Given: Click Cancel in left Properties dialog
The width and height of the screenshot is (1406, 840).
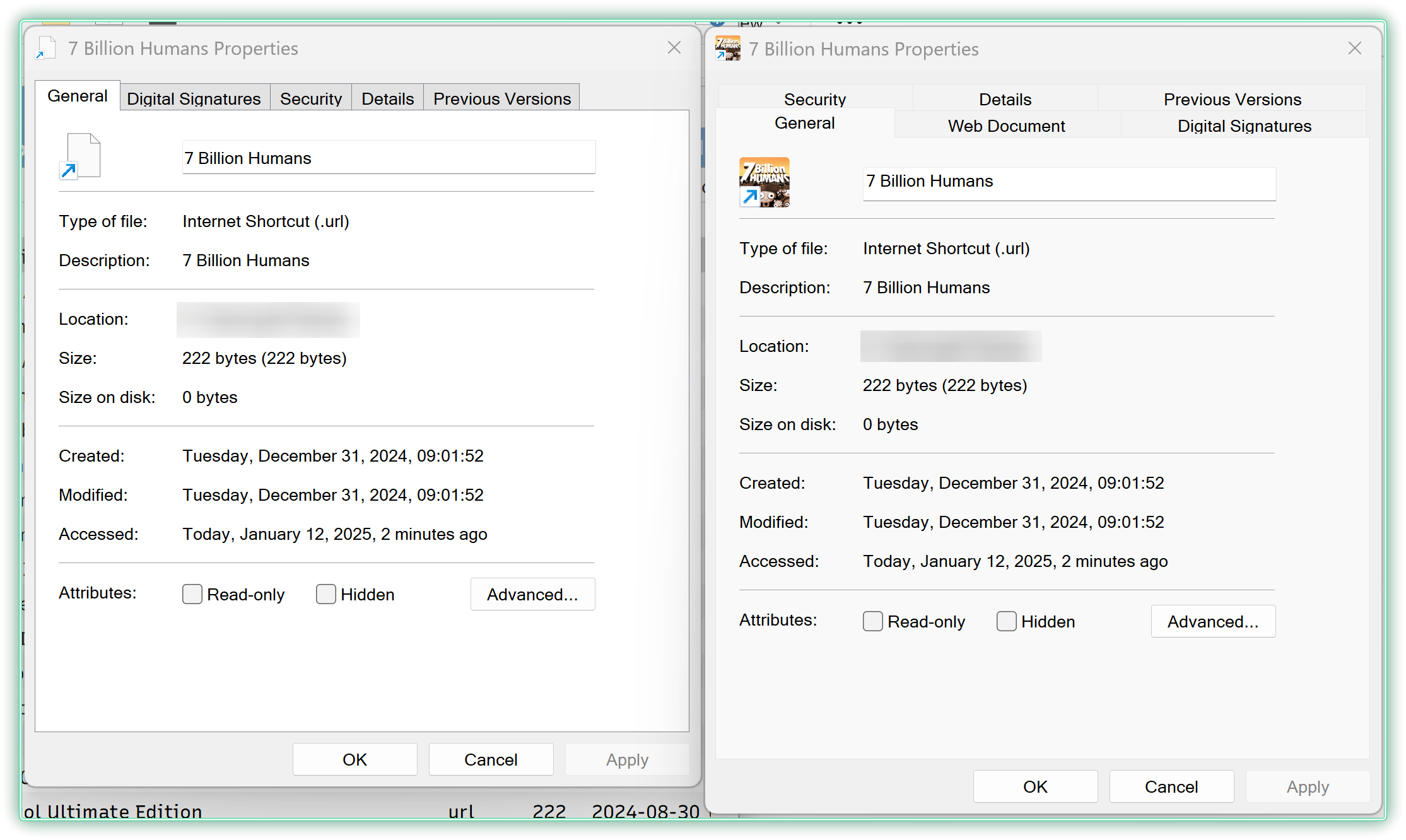Looking at the screenshot, I should point(491,759).
